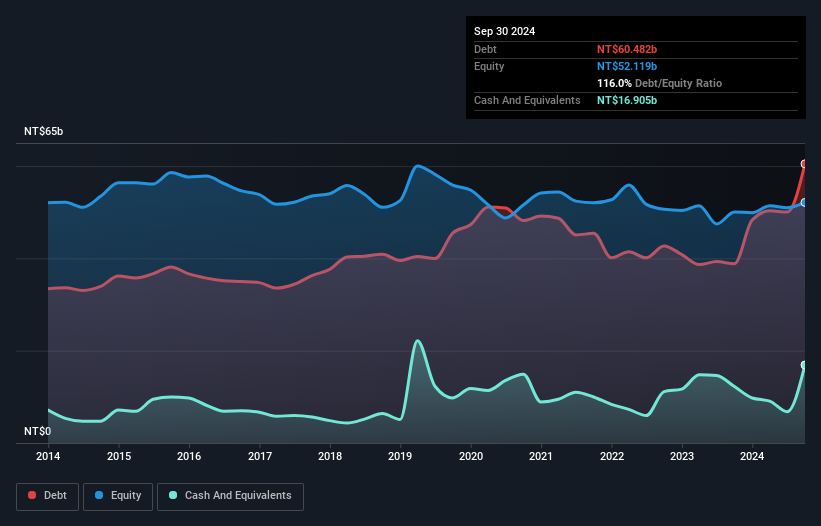The width and height of the screenshot is (821, 526).
Task: Click the NT$60.482b debt value
Action: tap(627, 49)
